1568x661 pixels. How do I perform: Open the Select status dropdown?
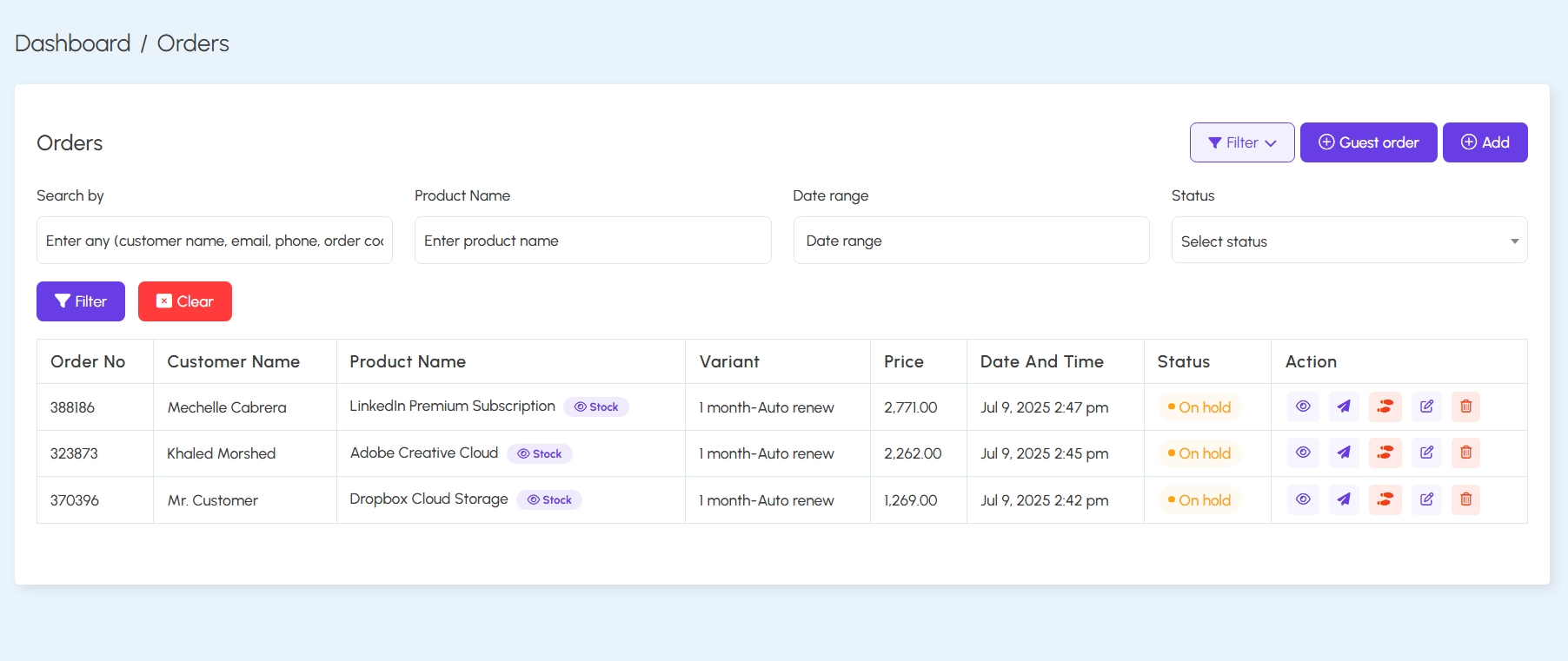coord(1349,241)
